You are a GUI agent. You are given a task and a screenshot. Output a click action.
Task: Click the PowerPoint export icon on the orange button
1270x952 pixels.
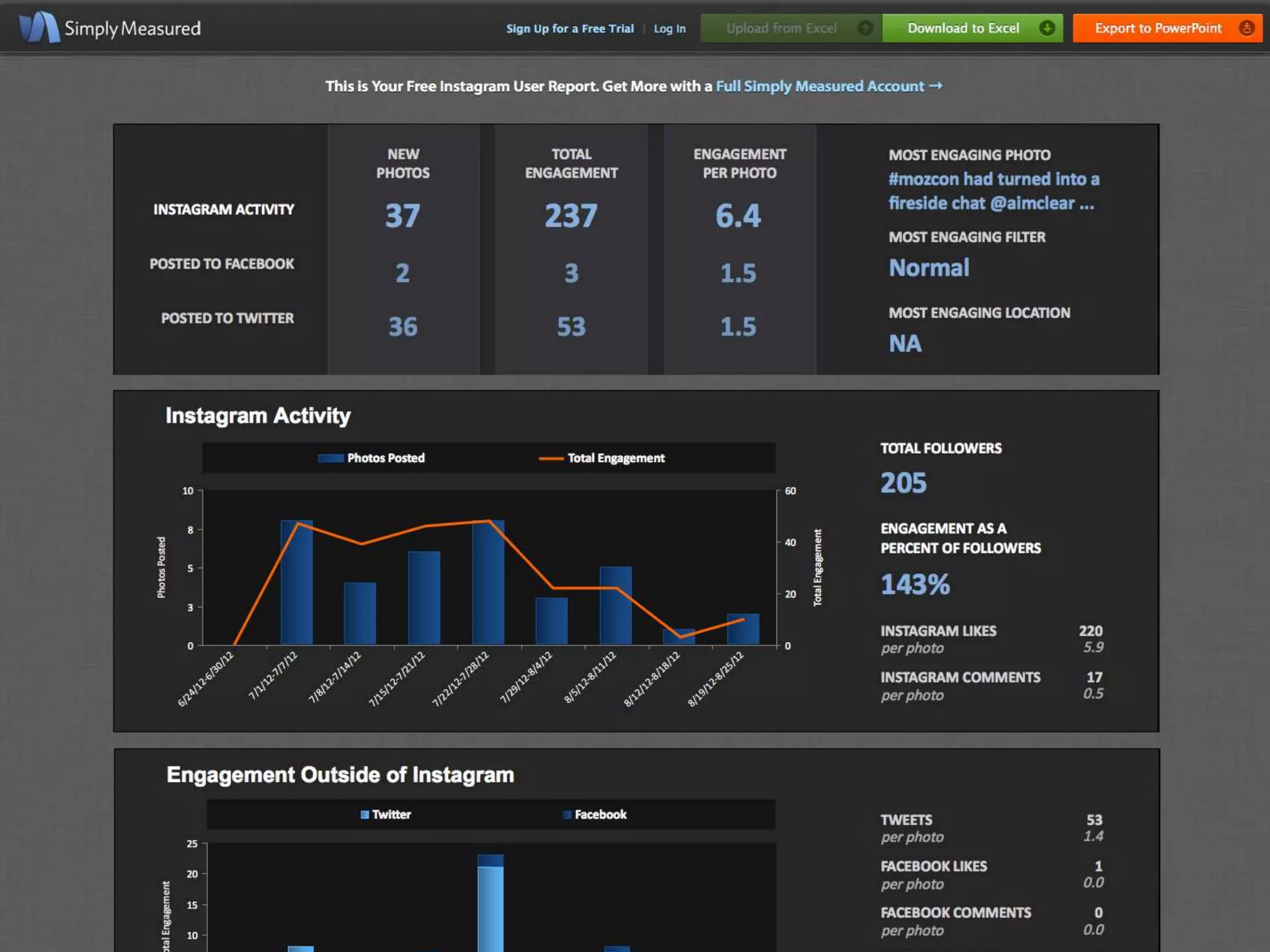pyautogui.click(x=1246, y=29)
